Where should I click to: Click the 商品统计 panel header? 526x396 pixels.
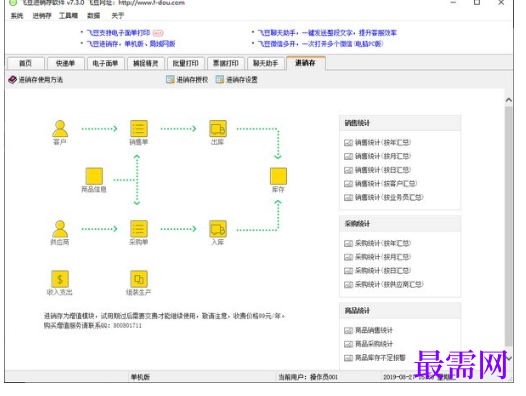400,311
